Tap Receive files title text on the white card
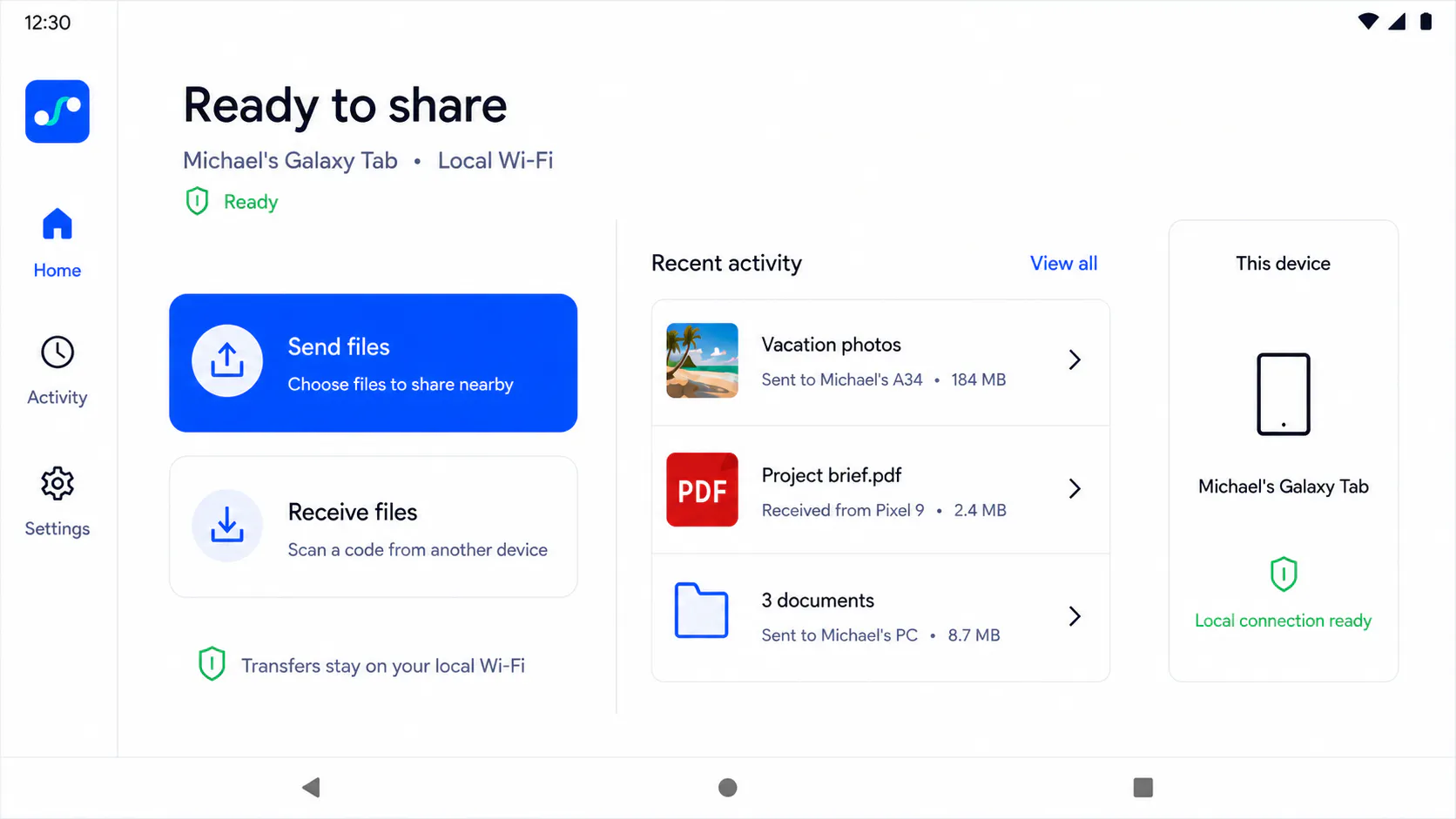Image resolution: width=1456 pixels, height=819 pixels. 353,512
